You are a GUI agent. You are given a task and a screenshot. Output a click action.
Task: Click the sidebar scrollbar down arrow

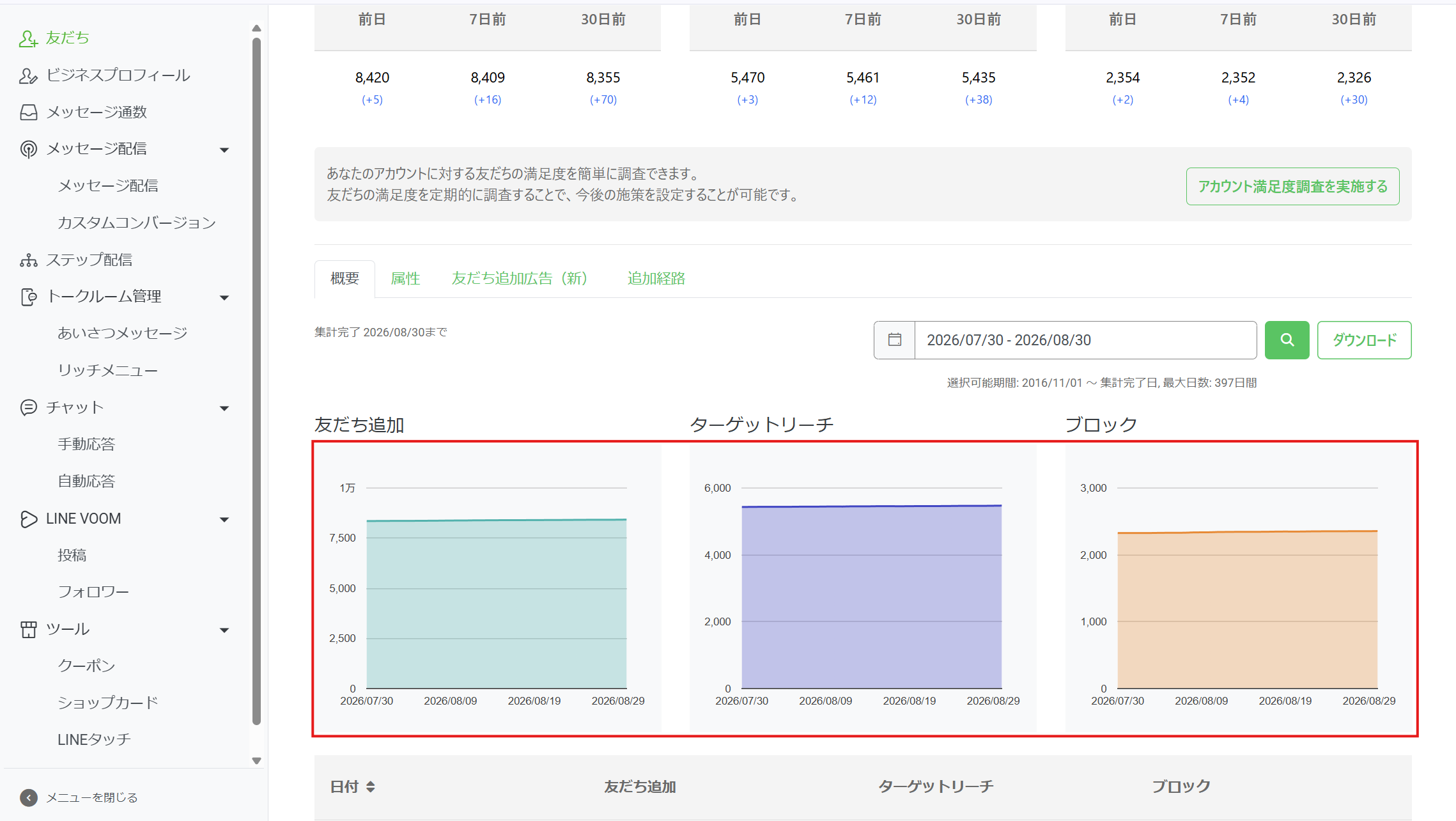point(256,761)
